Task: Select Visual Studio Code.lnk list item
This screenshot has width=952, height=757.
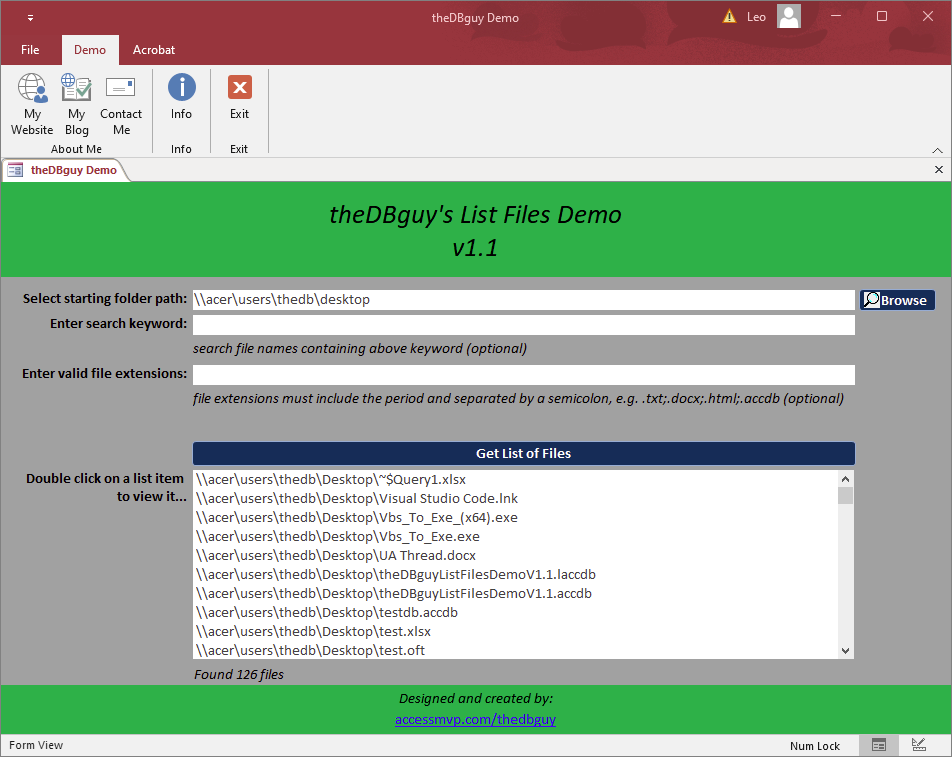Action: (x=515, y=498)
